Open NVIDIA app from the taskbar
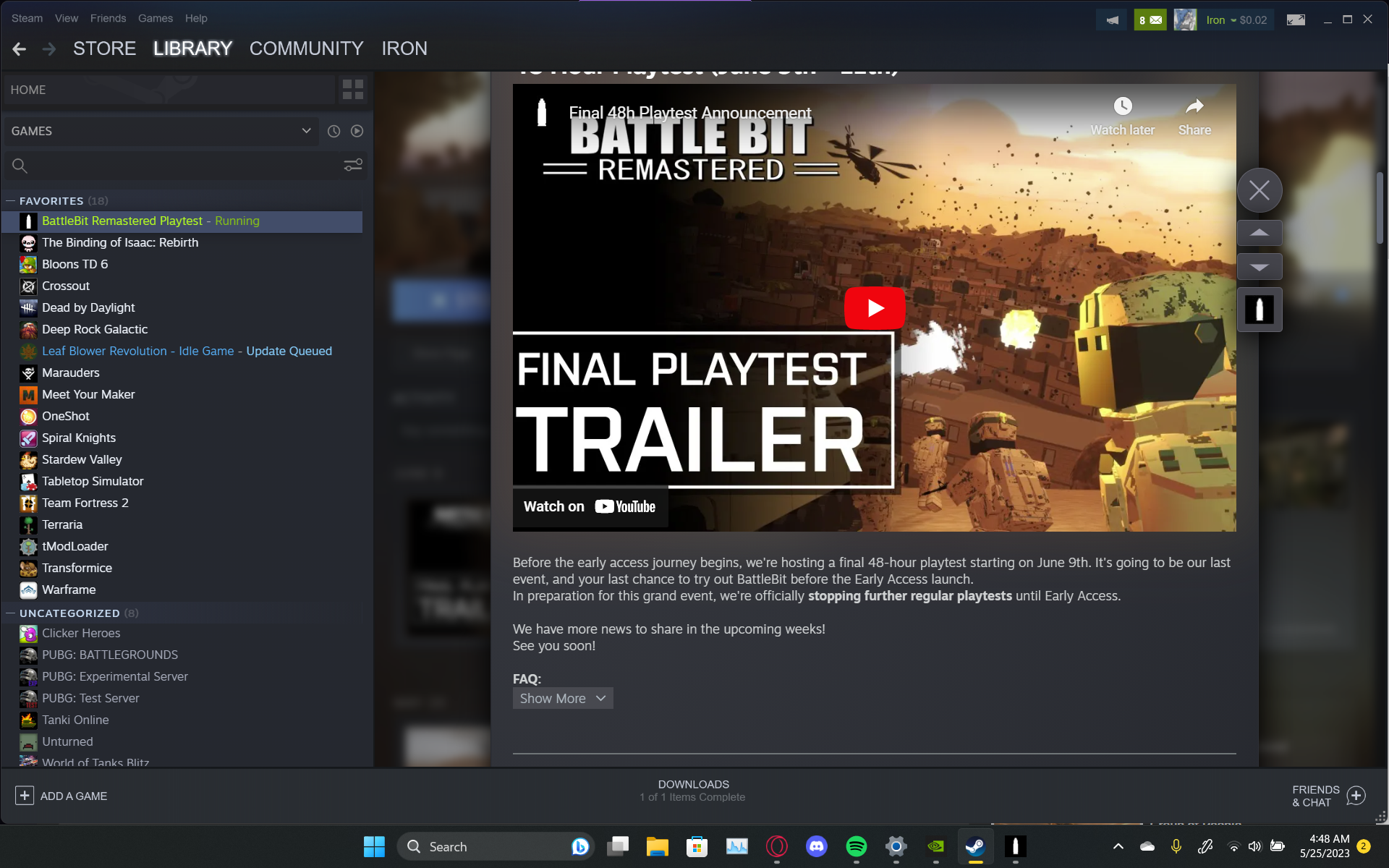Viewport: 1389px width, 868px height. (x=935, y=846)
